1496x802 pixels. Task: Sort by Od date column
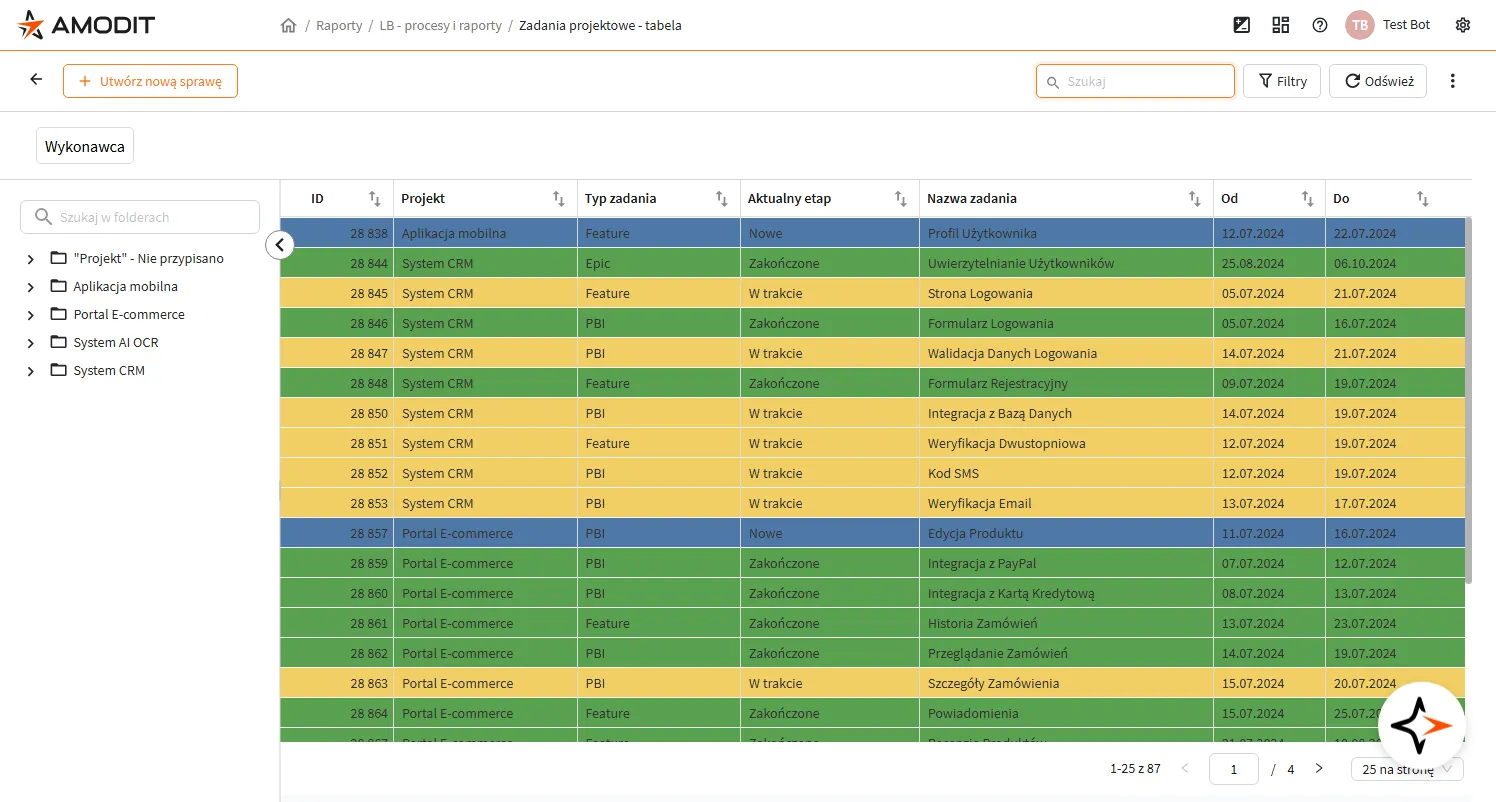(x=1308, y=199)
